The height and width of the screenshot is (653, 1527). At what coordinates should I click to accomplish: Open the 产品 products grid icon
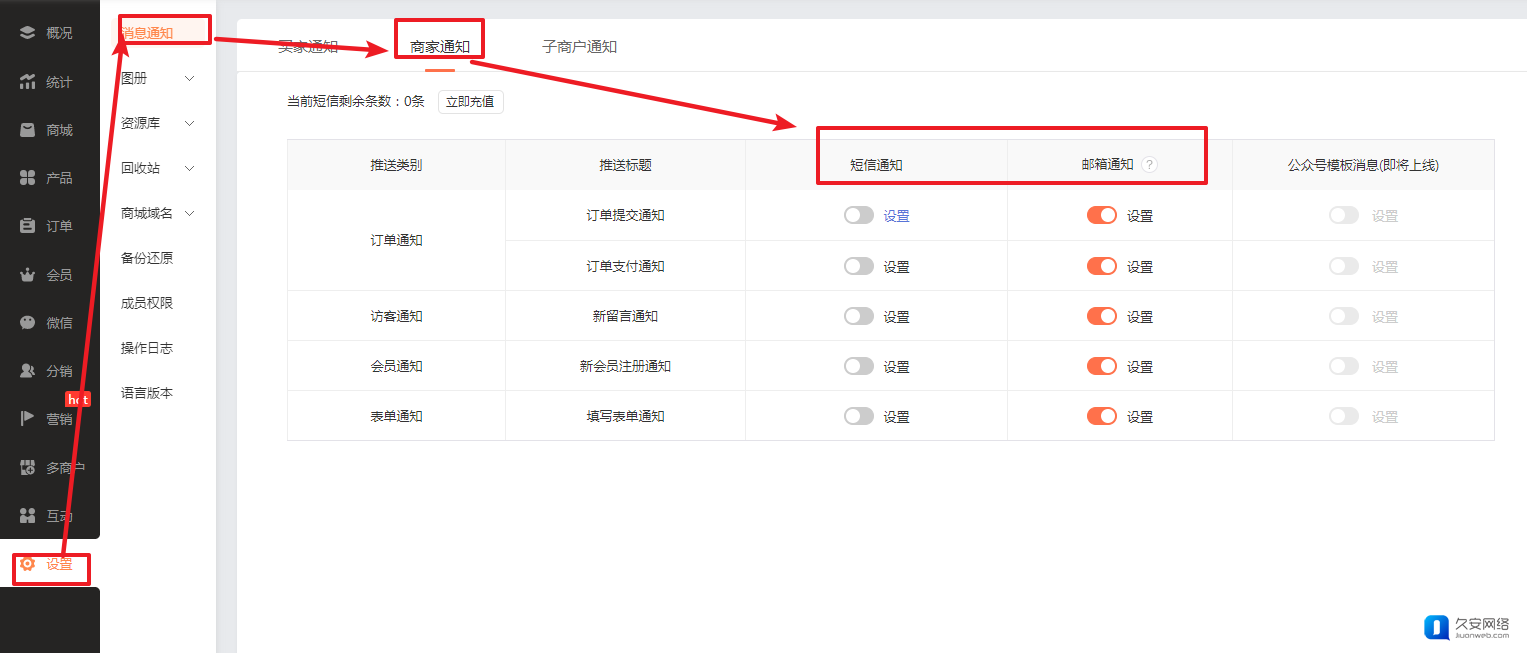[x=28, y=178]
